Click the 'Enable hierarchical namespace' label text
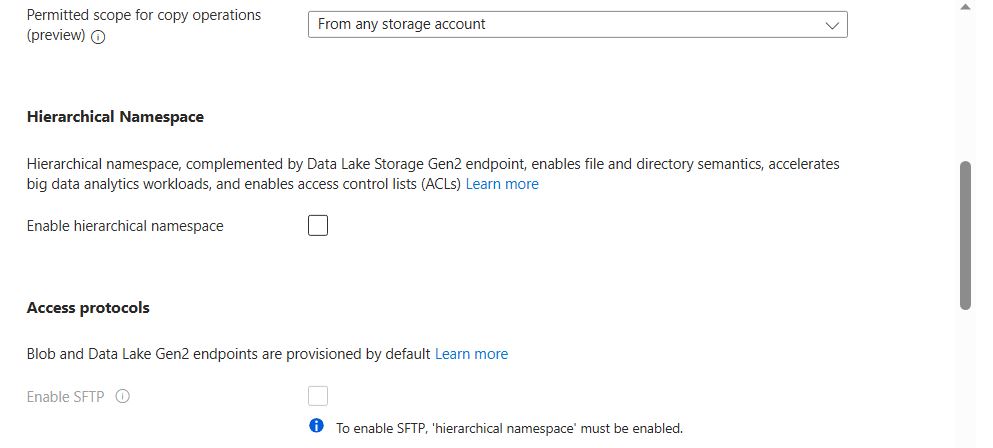 (x=125, y=226)
